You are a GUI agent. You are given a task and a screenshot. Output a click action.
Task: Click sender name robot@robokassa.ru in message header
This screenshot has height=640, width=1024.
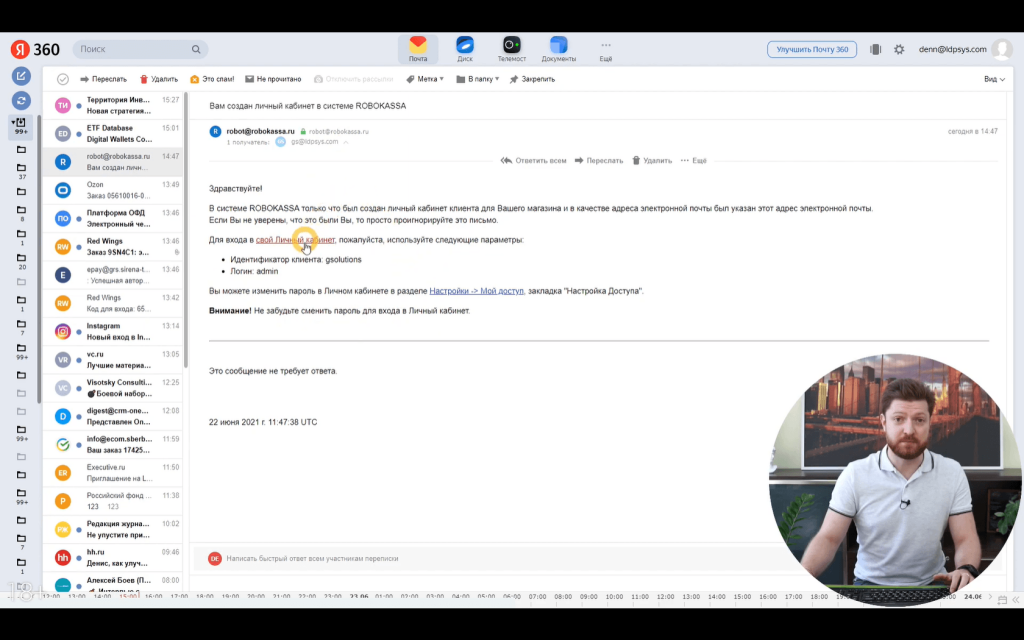(261, 131)
